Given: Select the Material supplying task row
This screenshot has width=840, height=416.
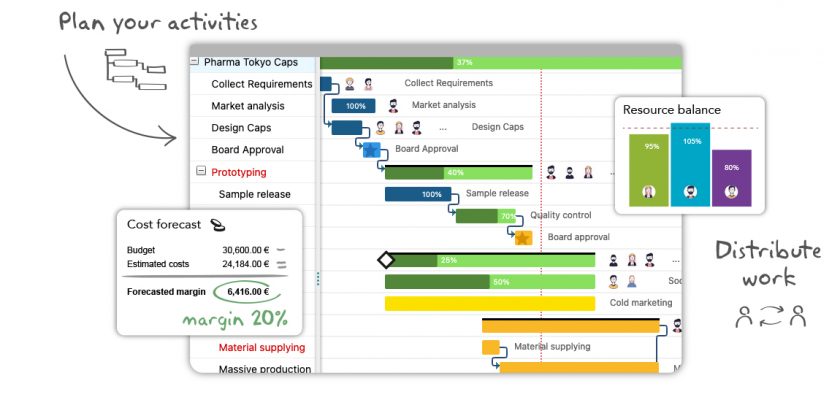Looking at the screenshot, I should pos(261,347).
